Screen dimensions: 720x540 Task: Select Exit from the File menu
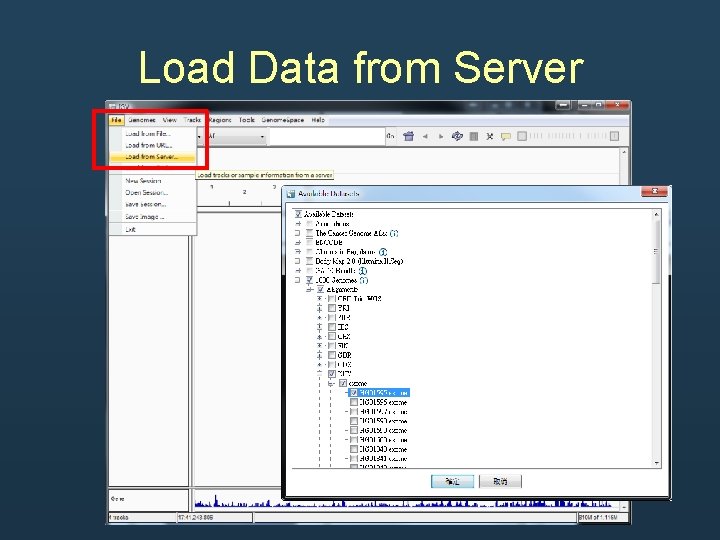[152, 229]
